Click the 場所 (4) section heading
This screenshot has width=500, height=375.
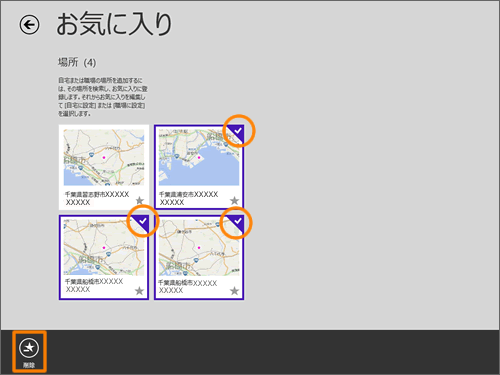click(x=77, y=62)
